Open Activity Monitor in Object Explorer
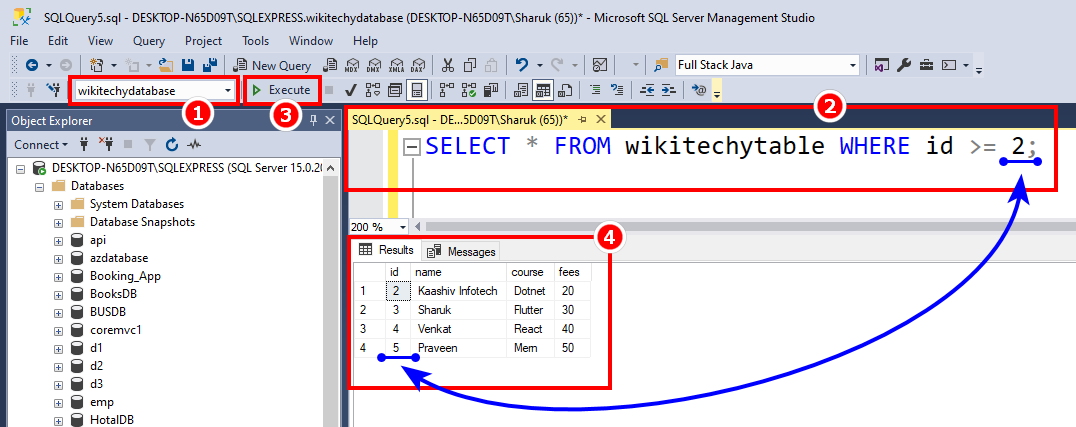The height and width of the screenshot is (427, 1076). [194, 144]
